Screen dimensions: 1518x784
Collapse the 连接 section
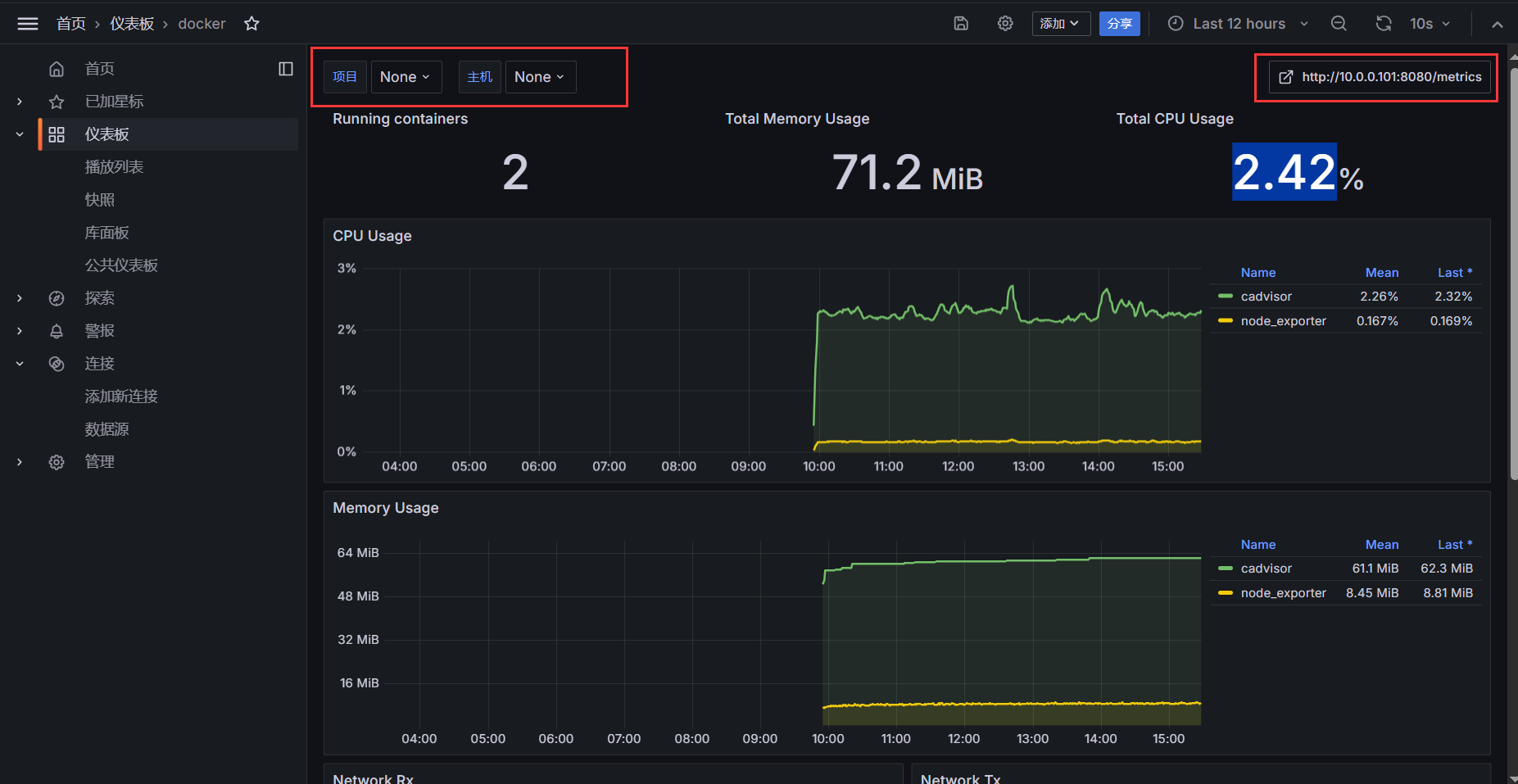20,364
